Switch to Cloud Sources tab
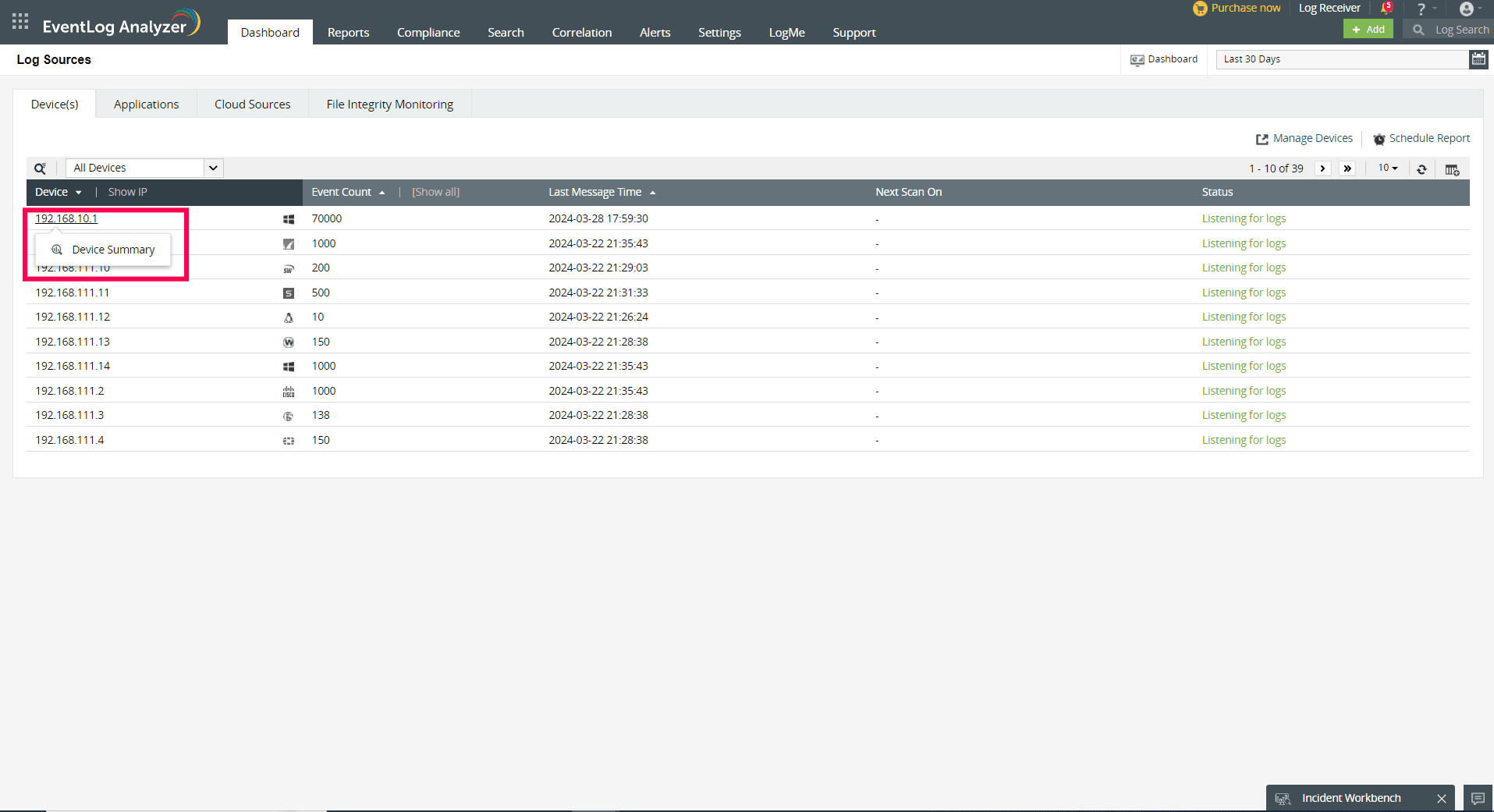Image resolution: width=1494 pixels, height=812 pixels. click(x=253, y=104)
